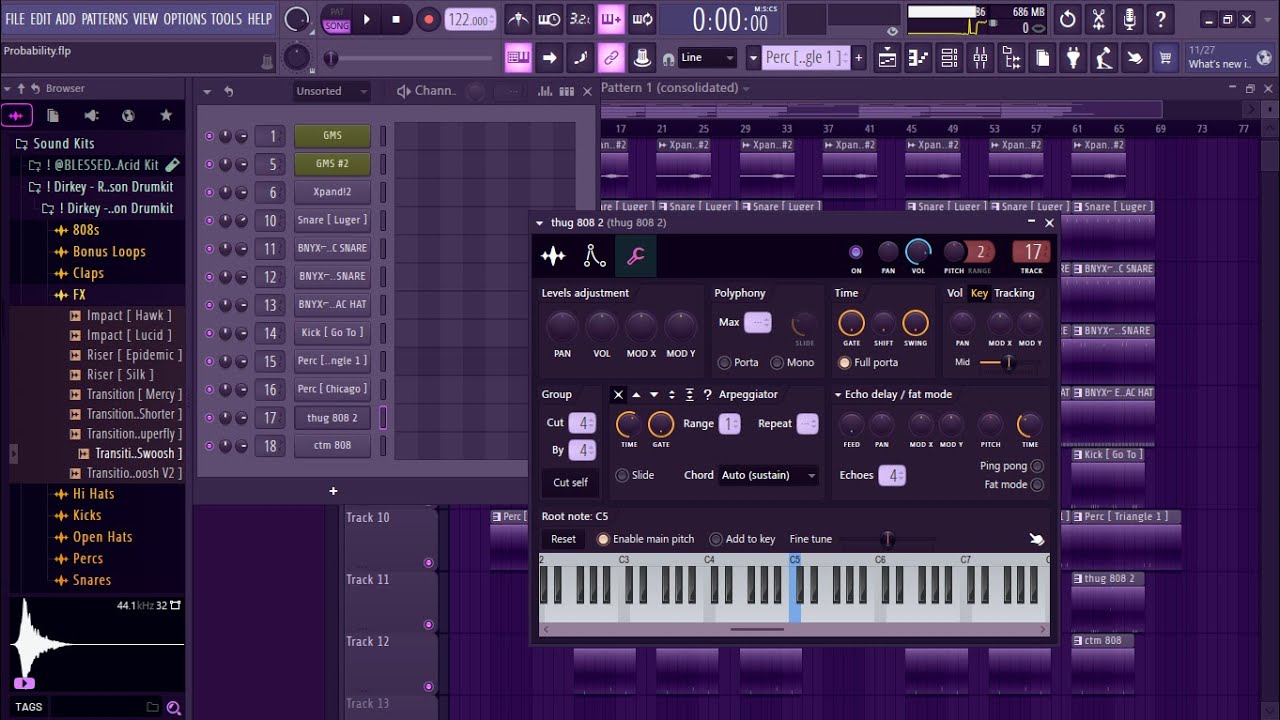
Task: Open the Line snap dropdown
Action: 708,58
